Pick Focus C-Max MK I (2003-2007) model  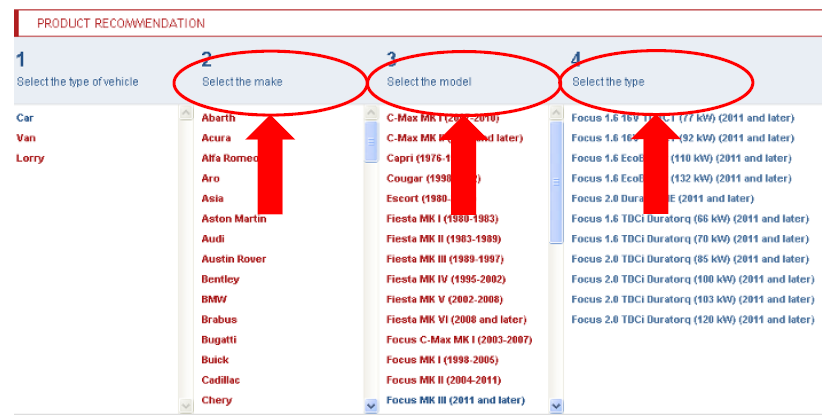(x=459, y=340)
